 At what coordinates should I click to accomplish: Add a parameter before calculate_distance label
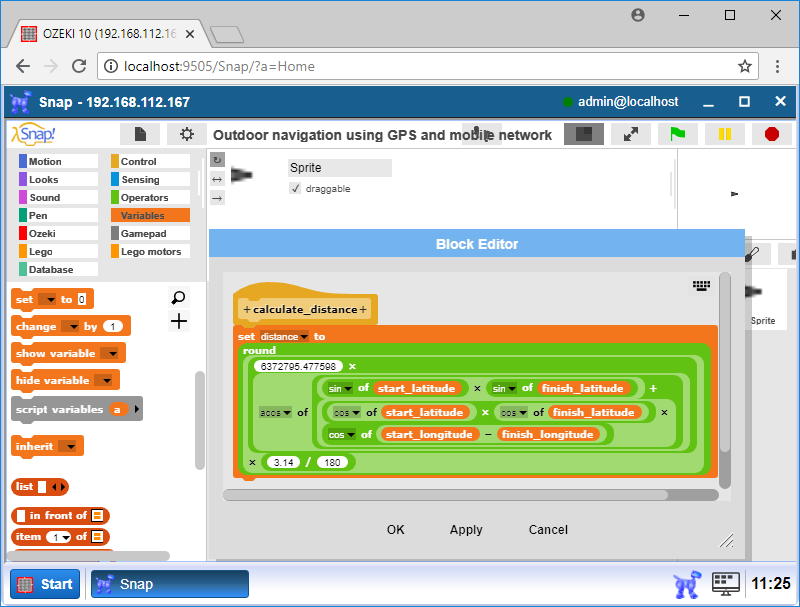pyautogui.click(x=247, y=310)
